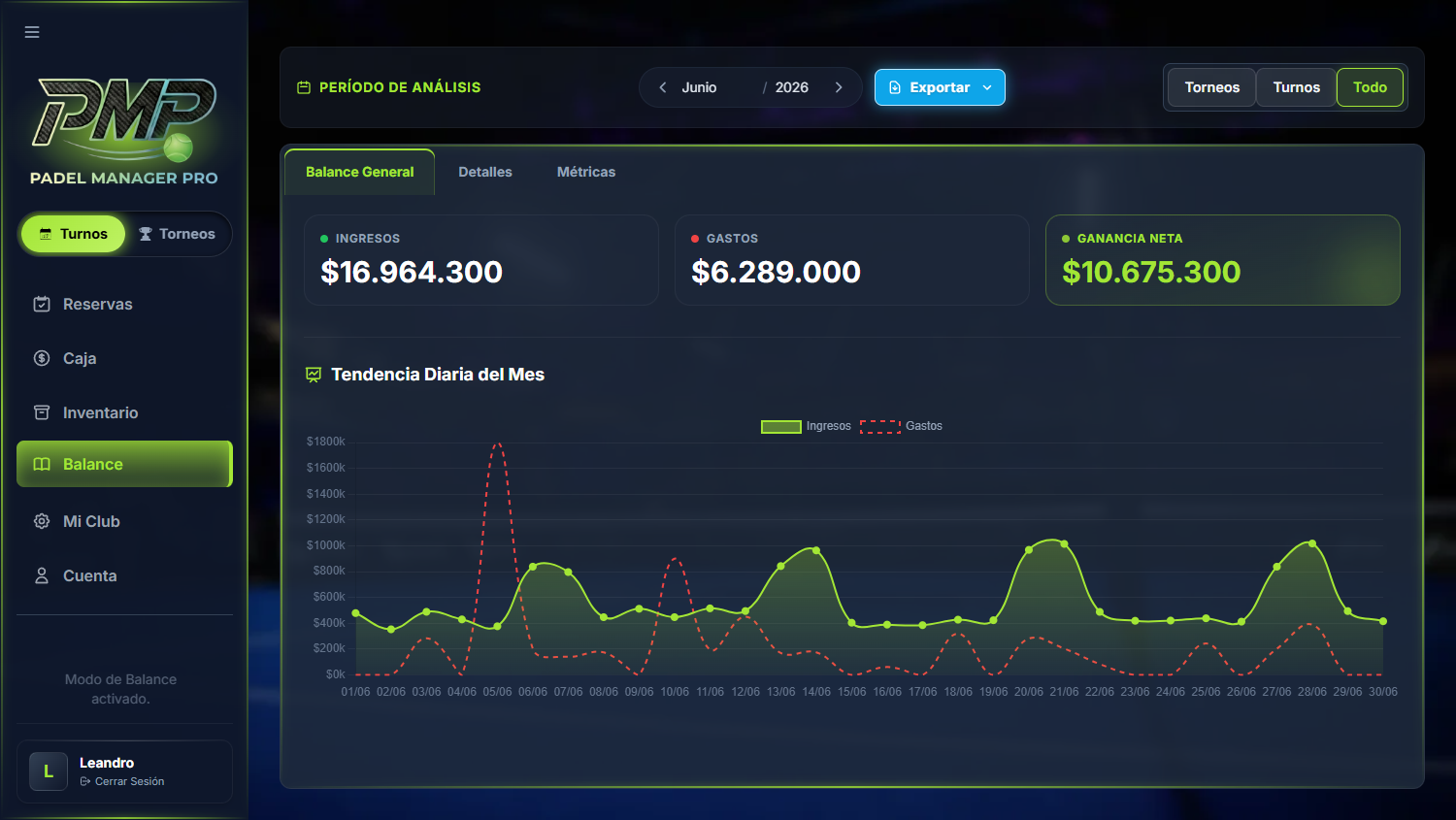Click the Cuenta person icon

tap(42, 575)
